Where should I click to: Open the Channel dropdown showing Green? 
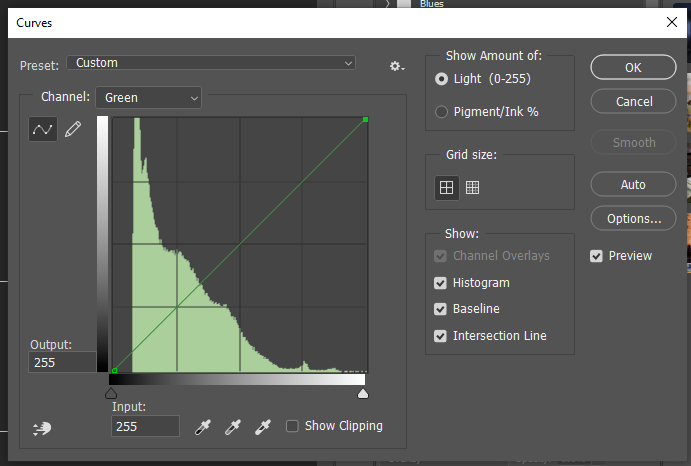click(x=149, y=97)
